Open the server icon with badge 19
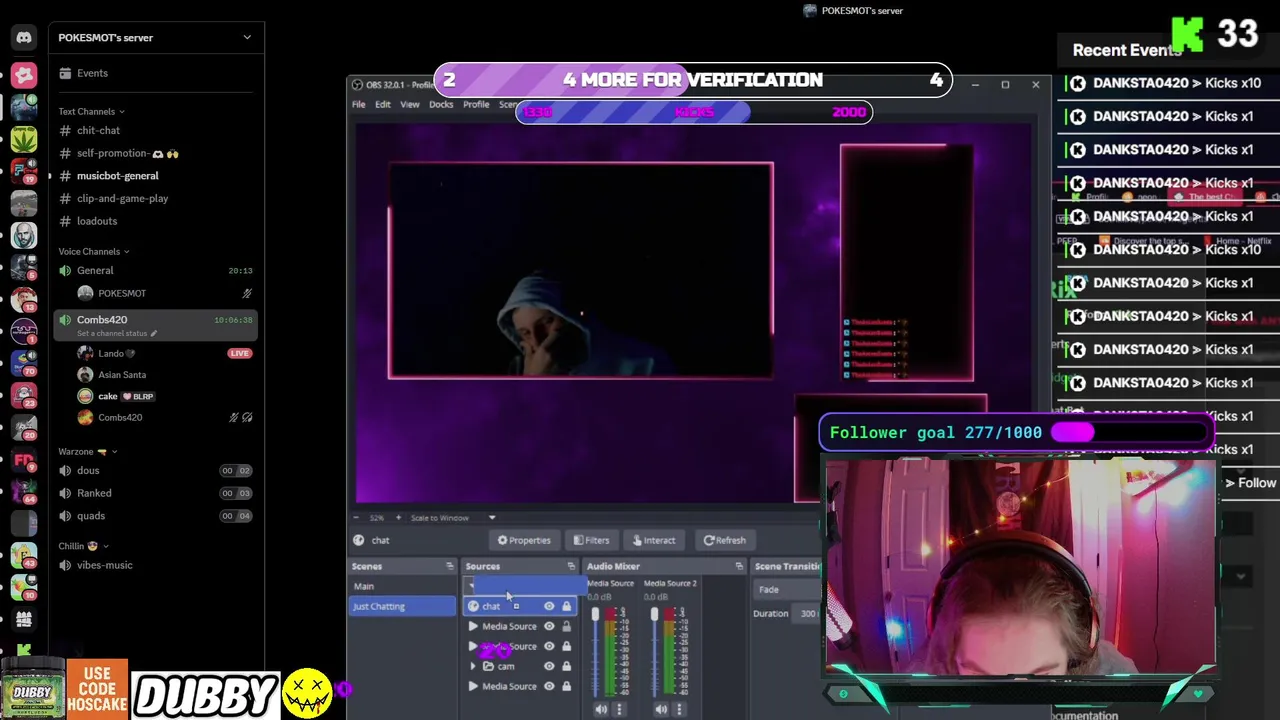This screenshot has width=1280, height=720. click(24, 171)
